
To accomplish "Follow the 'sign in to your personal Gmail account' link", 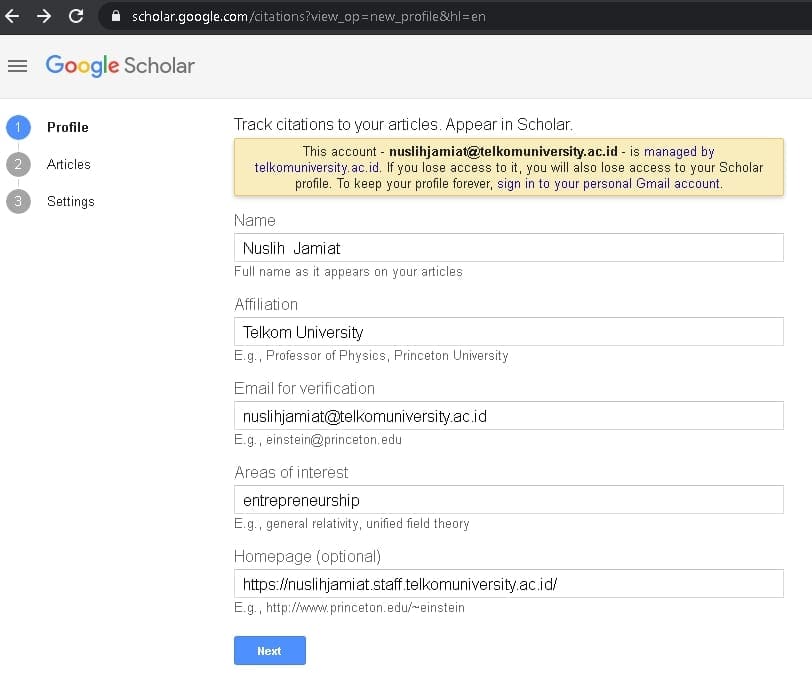I will [x=609, y=184].
